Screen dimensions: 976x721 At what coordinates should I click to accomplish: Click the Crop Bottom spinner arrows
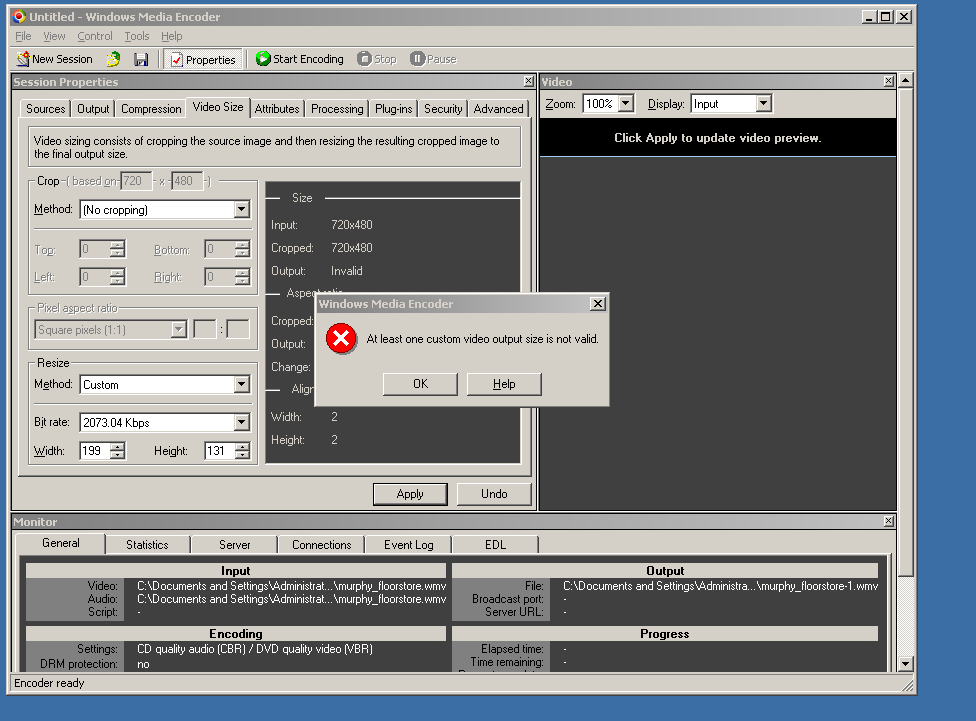point(242,250)
